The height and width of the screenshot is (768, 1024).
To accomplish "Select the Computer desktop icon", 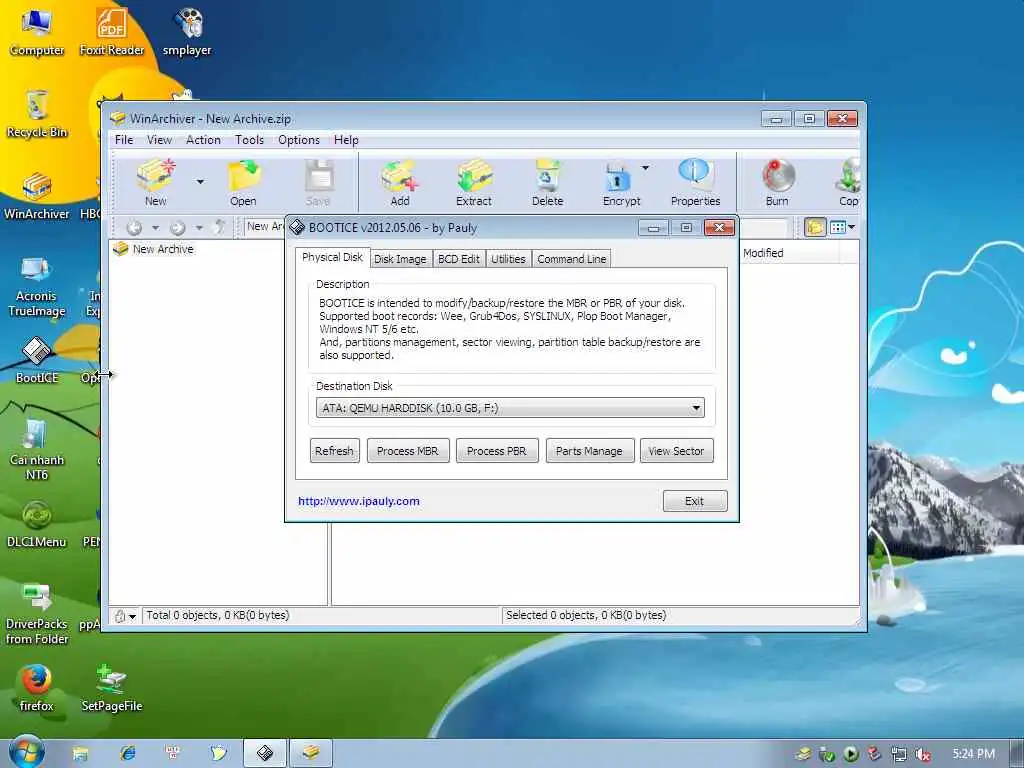I will point(37,31).
